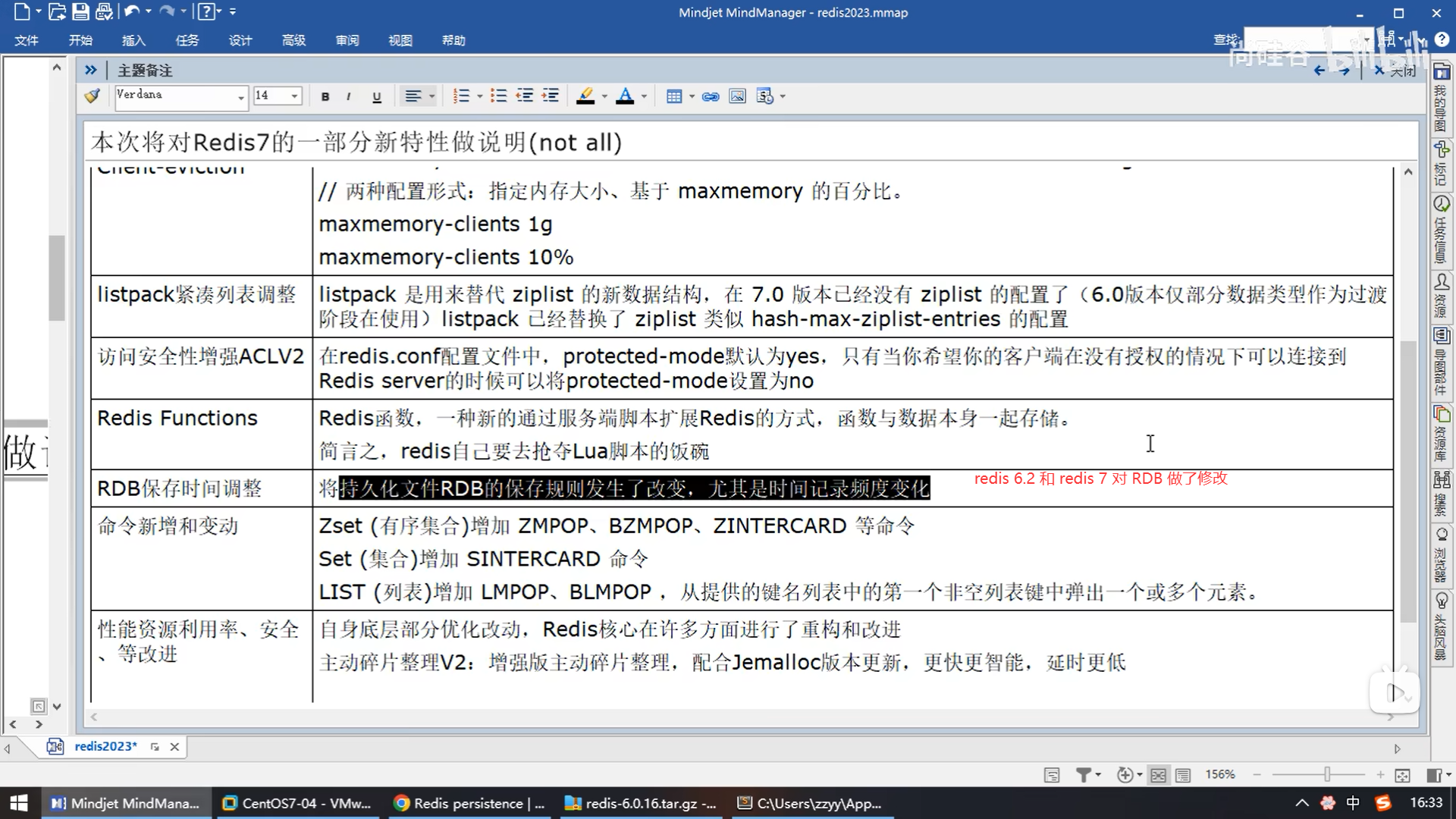The width and height of the screenshot is (1456, 819).
Task: Toggle italic formatting
Action: tap(348, 96)
